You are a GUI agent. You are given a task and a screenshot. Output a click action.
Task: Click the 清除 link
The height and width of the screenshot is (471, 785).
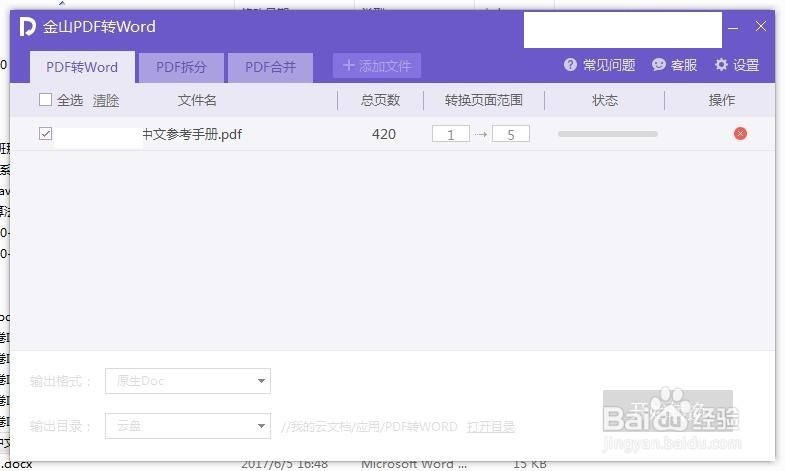click(x=106, y=101)
